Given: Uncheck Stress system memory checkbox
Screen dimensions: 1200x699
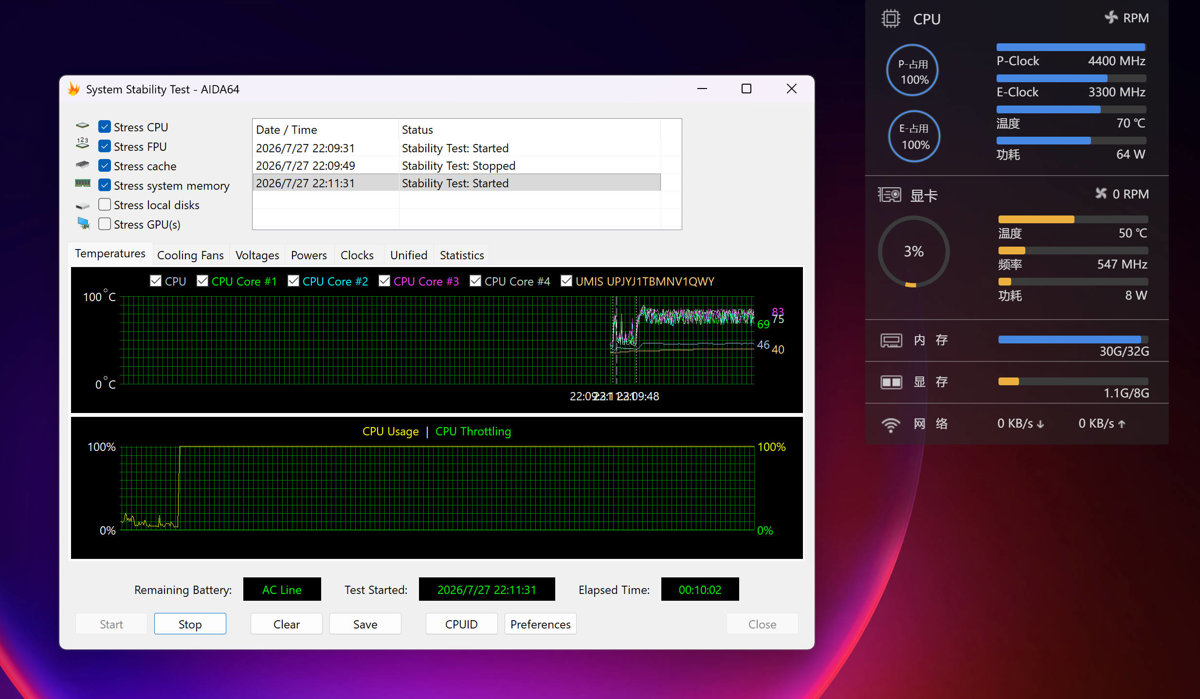Looking at the screenshot, I should coord(104,185).
